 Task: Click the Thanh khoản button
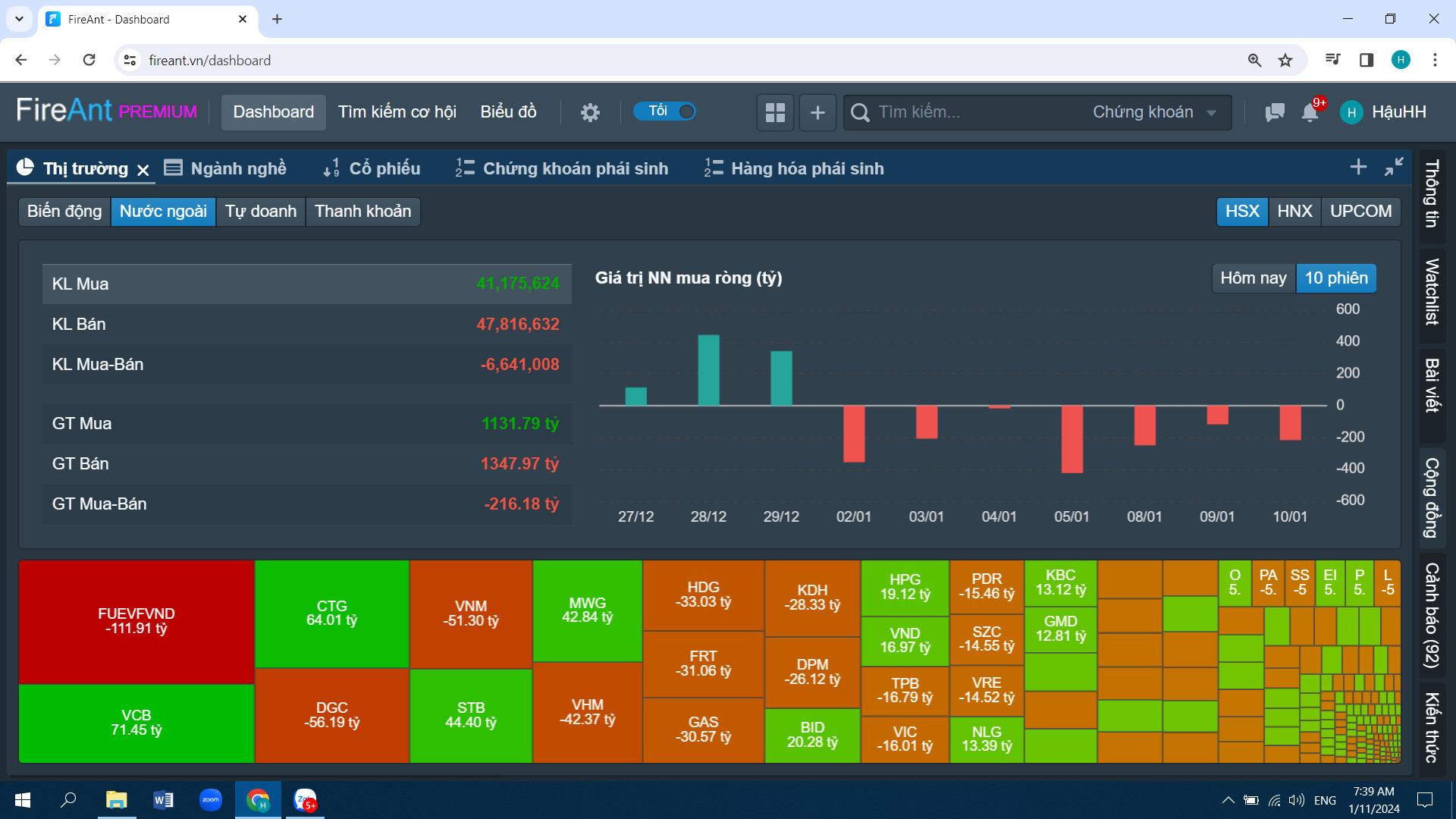point(362,211)
